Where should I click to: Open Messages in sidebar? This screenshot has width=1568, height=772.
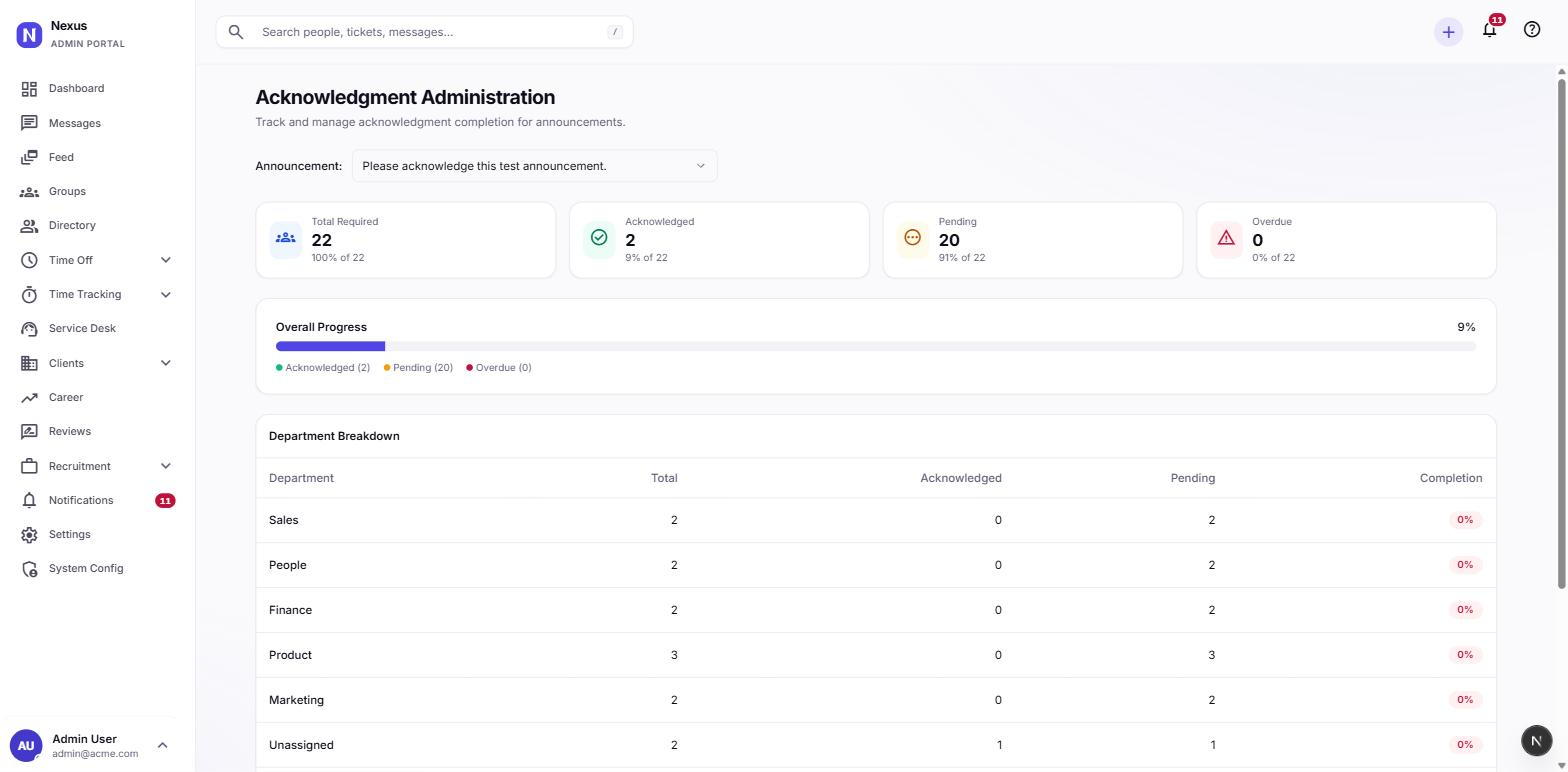point(97,123)
